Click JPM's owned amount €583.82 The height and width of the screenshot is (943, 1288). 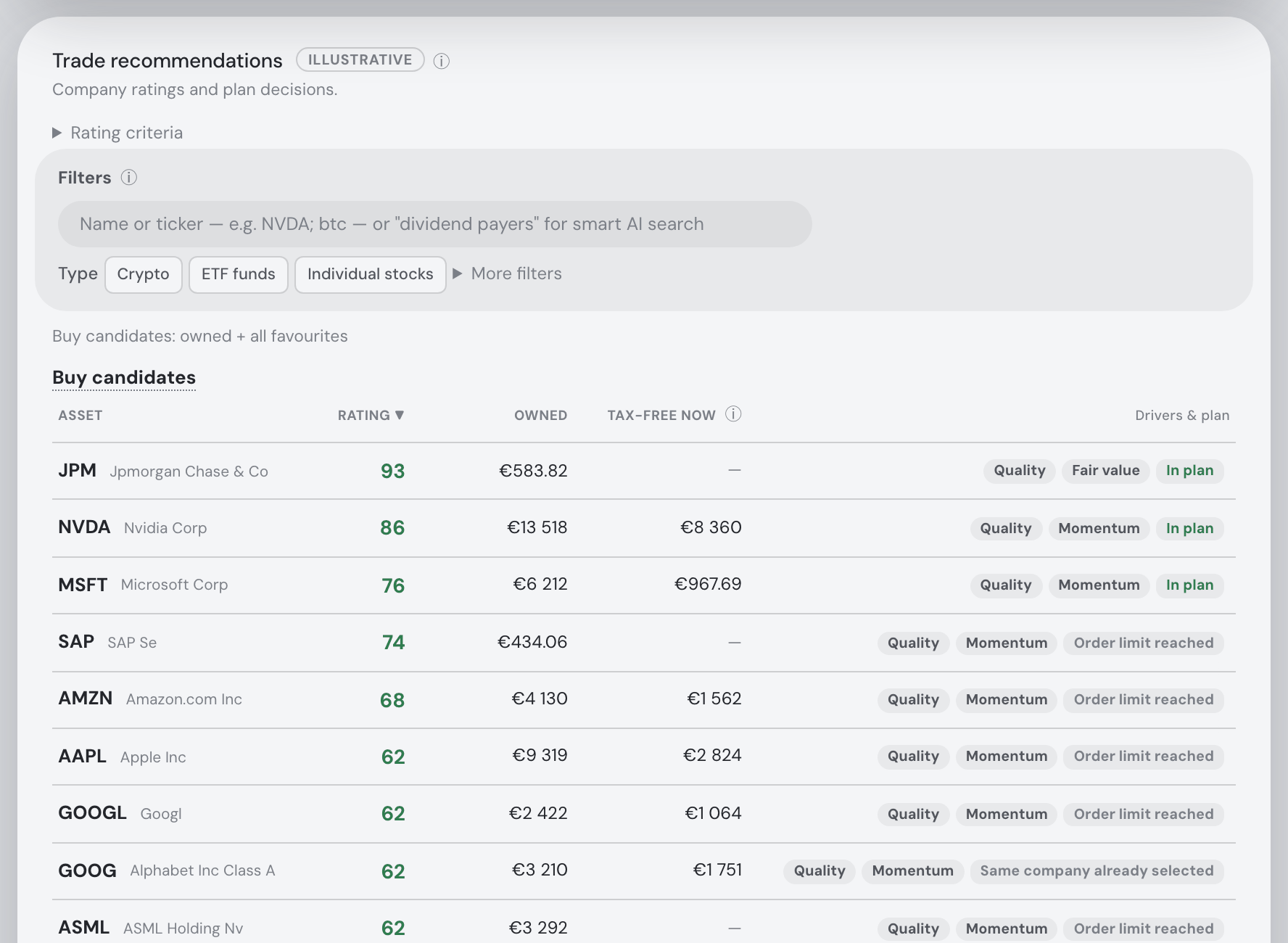[533, 471]
